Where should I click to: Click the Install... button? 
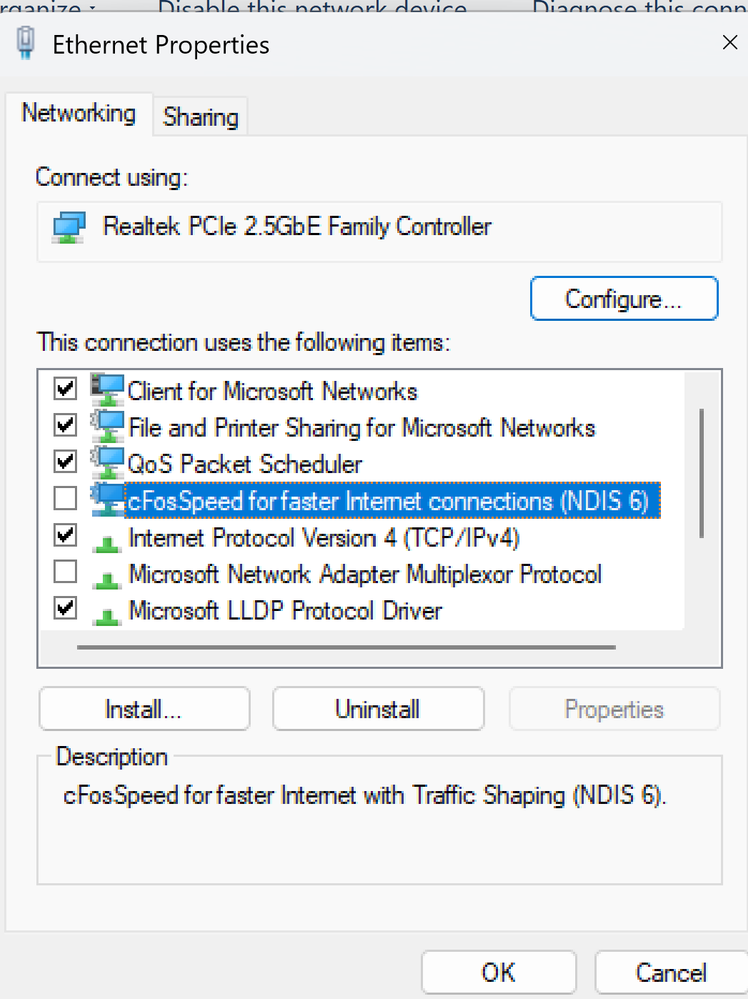click(x=143, y=709)
